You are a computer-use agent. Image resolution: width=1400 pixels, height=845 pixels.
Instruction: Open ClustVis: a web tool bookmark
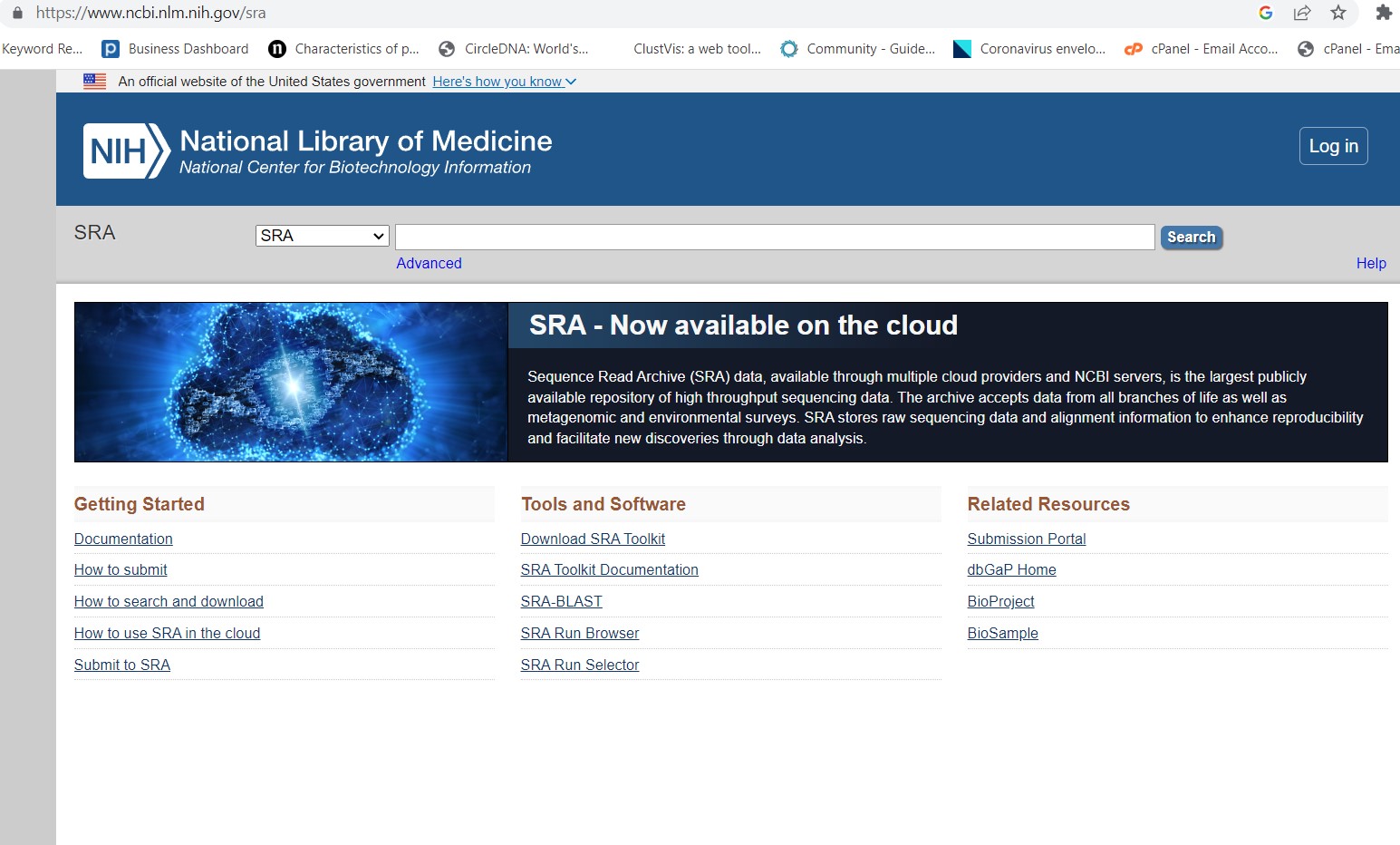697,49
